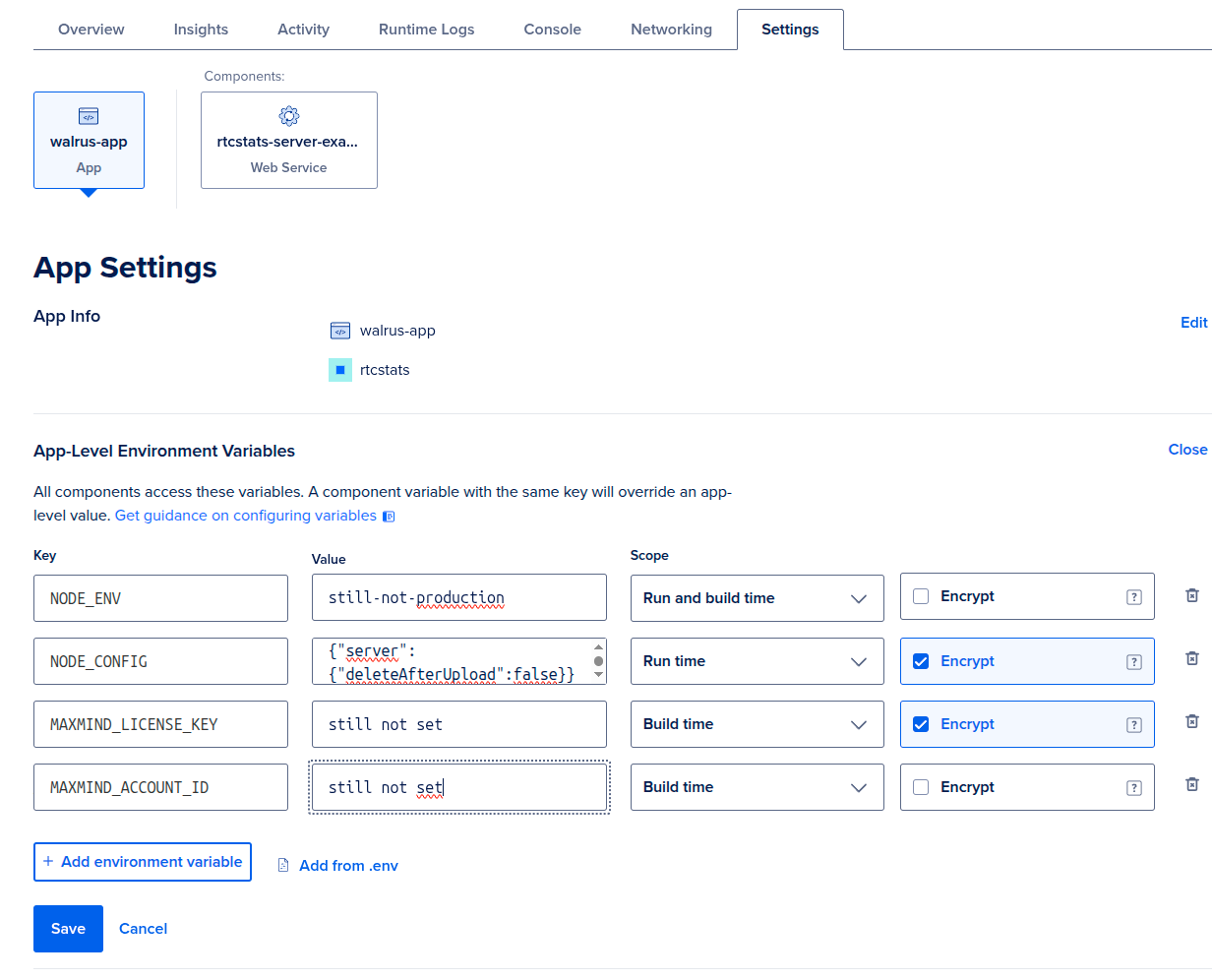Click the NODE_ENV key field

[x=160, y=598]
